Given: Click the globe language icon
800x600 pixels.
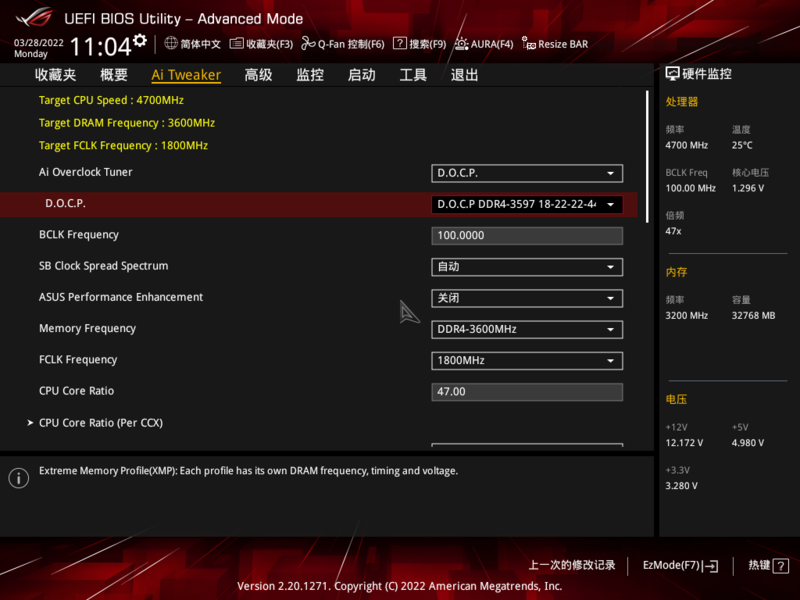Looking at the screenshot, I should pyautogui.click(x=171, y=43).
